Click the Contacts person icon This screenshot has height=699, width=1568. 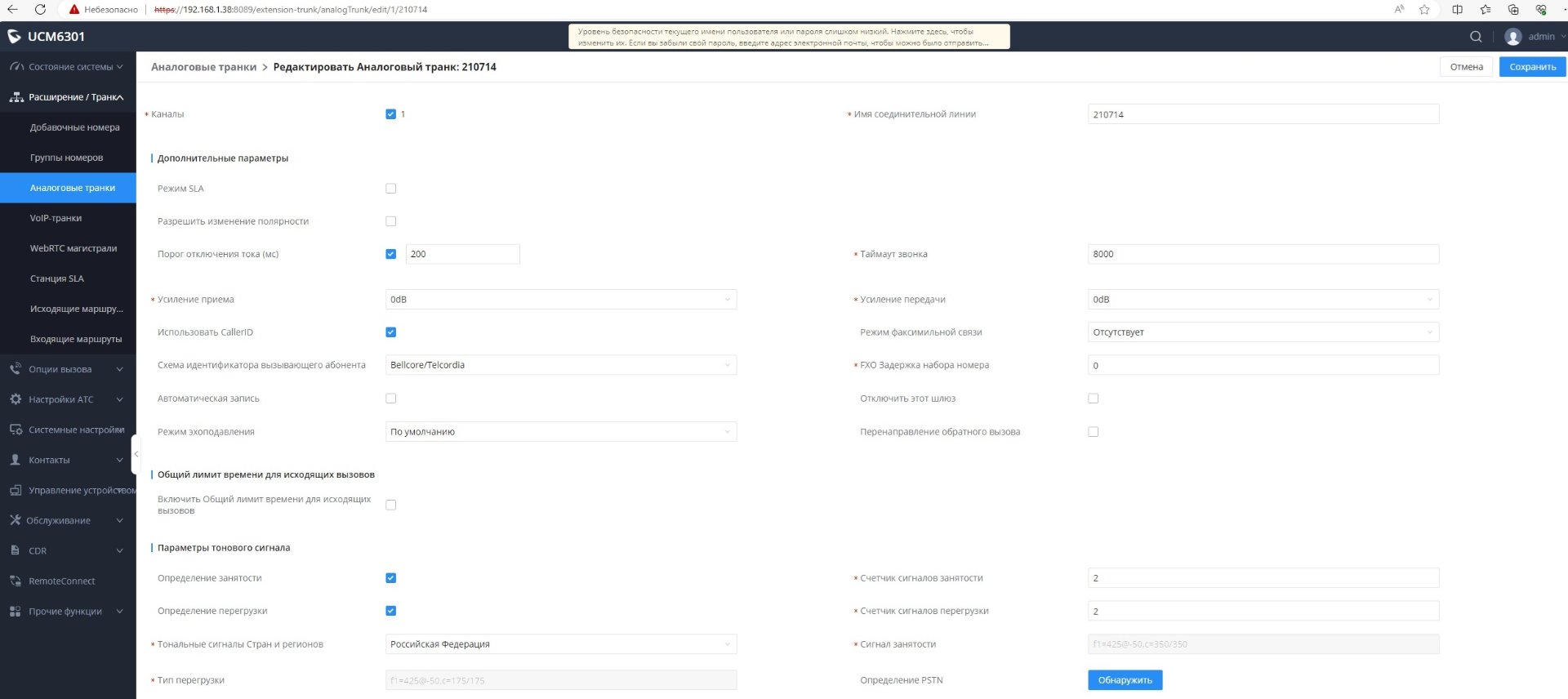pos(16,460)
